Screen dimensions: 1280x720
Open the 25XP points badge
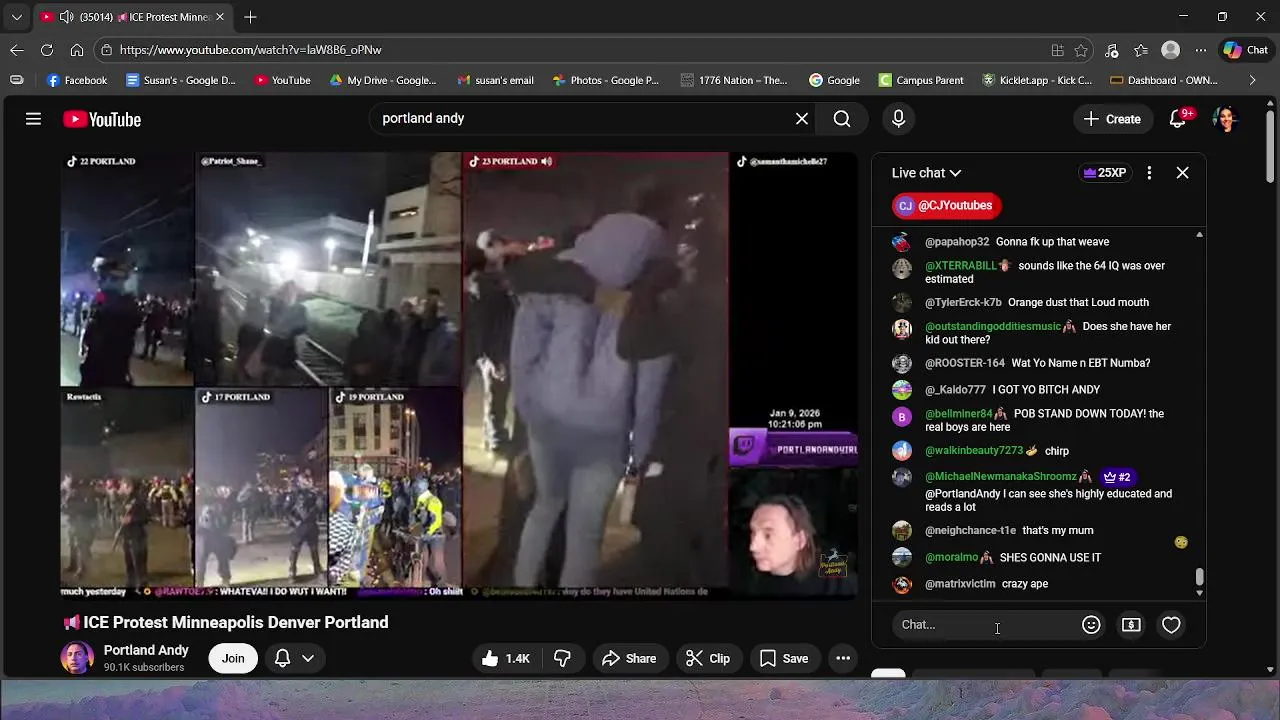point(1104,173)
